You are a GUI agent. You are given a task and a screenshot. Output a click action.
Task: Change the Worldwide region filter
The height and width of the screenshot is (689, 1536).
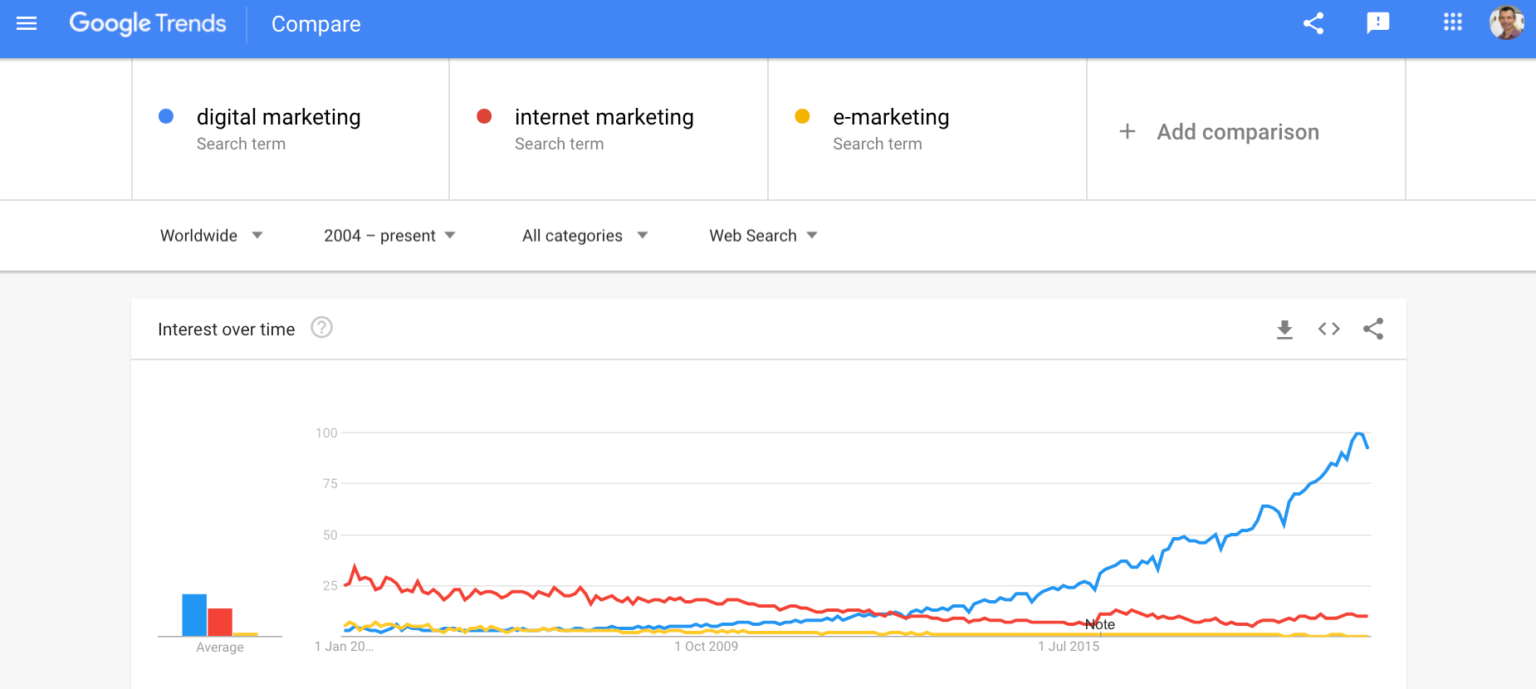[211, 235]
